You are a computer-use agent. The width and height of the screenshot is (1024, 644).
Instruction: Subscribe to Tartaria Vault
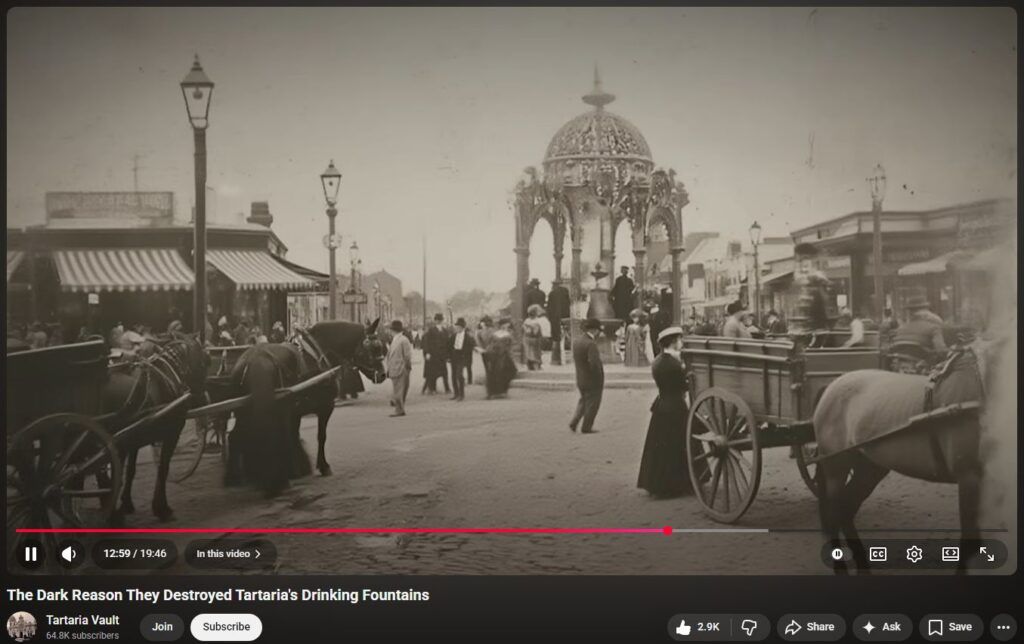[226, 627]
